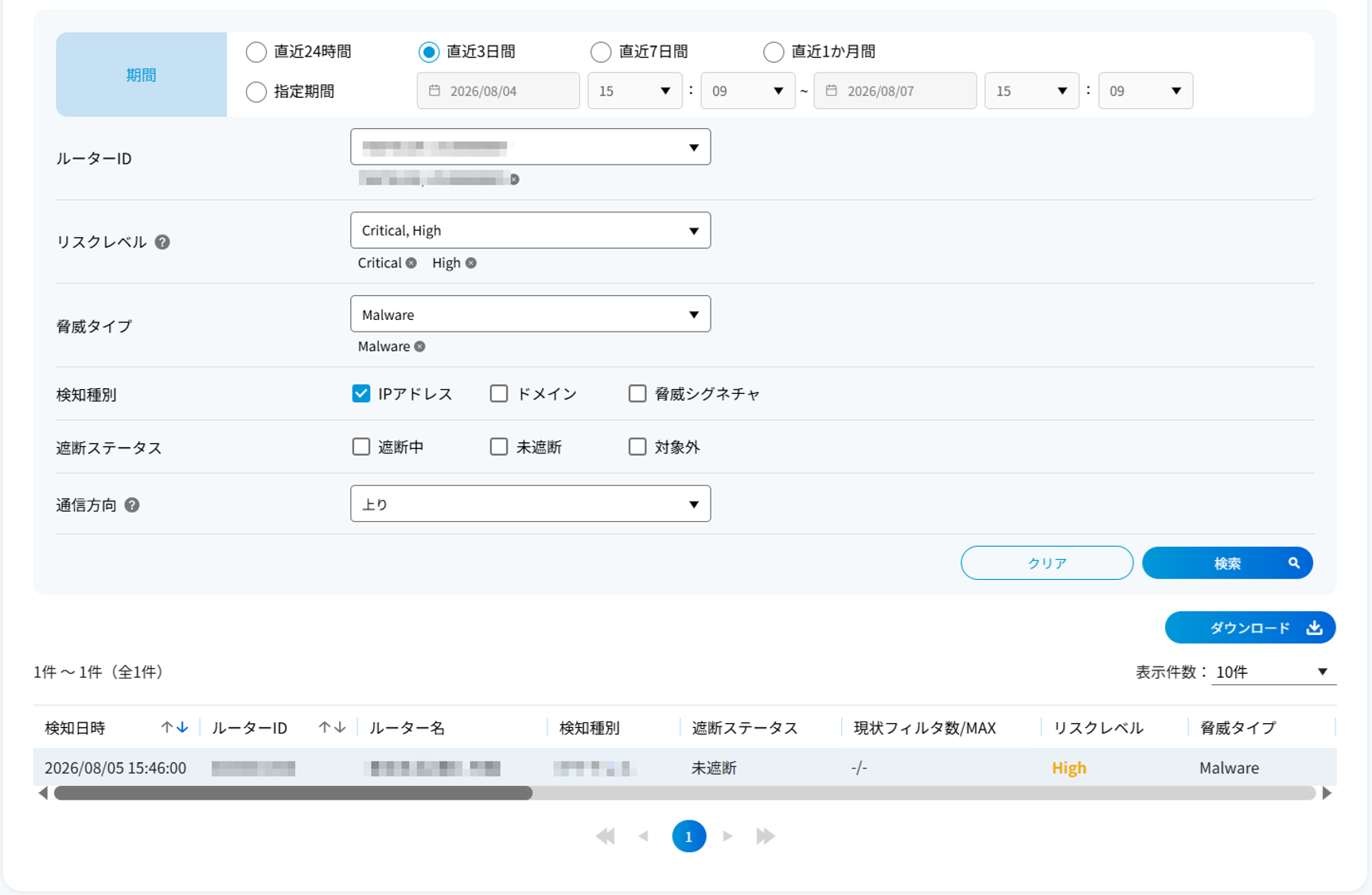The width and height of the screenshot is (1372, 895).
Task: Remove the Critical risk level chip
Action: [411, 263]
